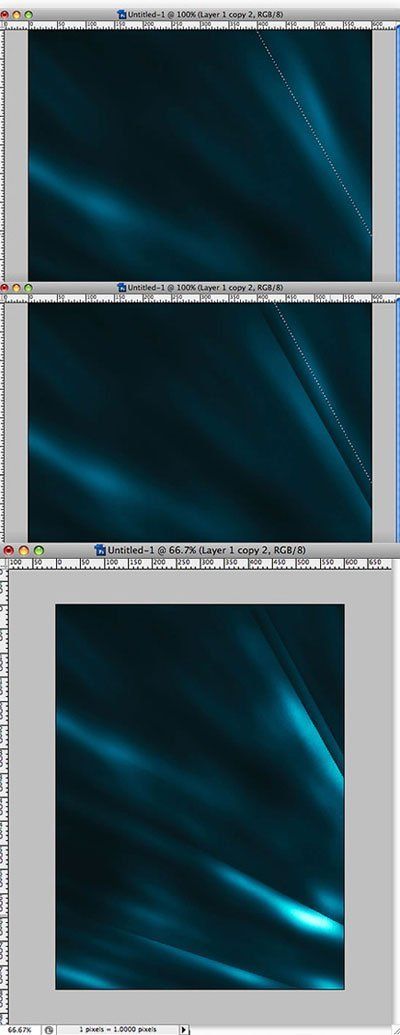400x1035 pixels.
Task: Close the topmost 100% document window
Action: (x=5, y=13)
